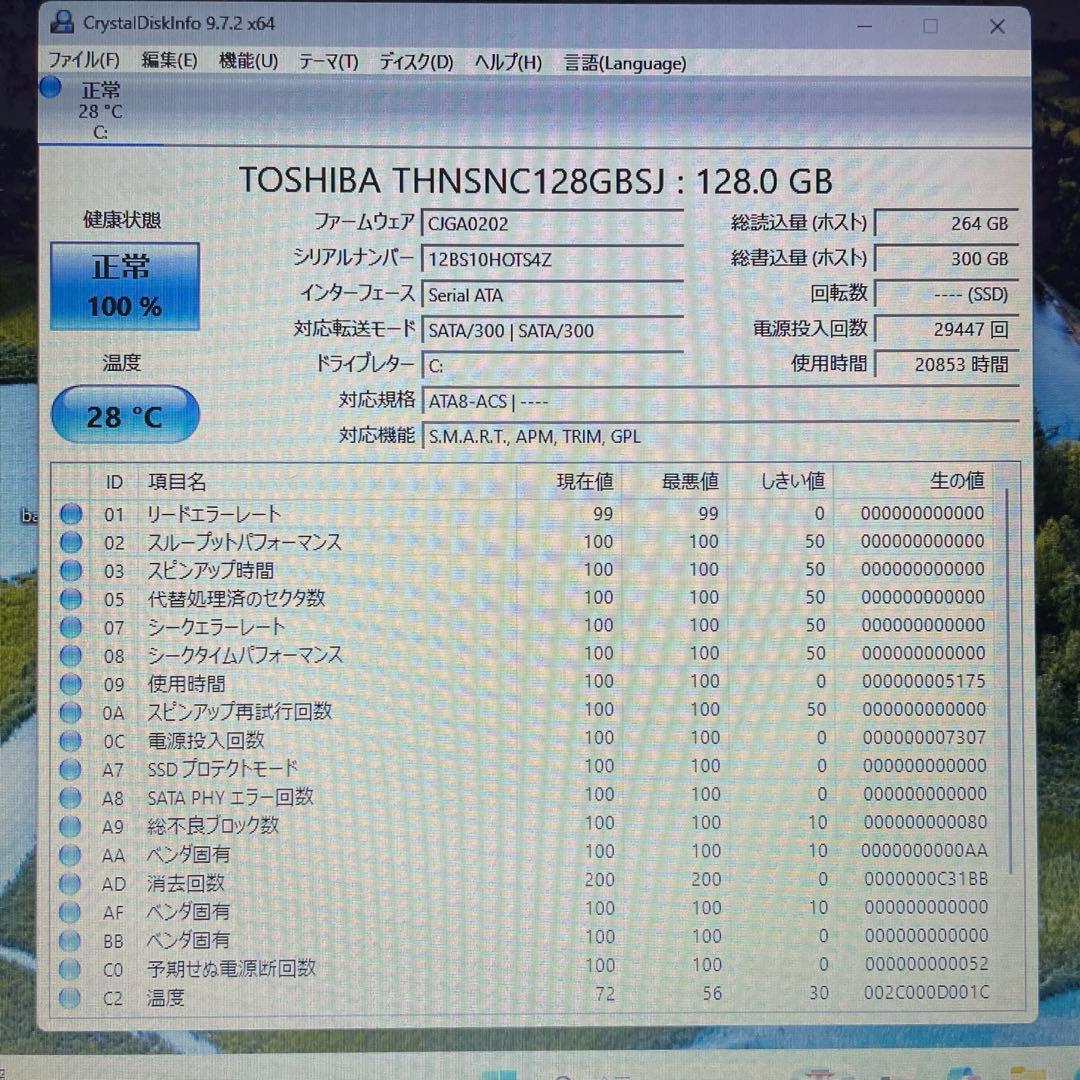Click raw value 000000005175 in 使用時間 row
The image size is (1080, 1080).
click(x=924, y=681)
